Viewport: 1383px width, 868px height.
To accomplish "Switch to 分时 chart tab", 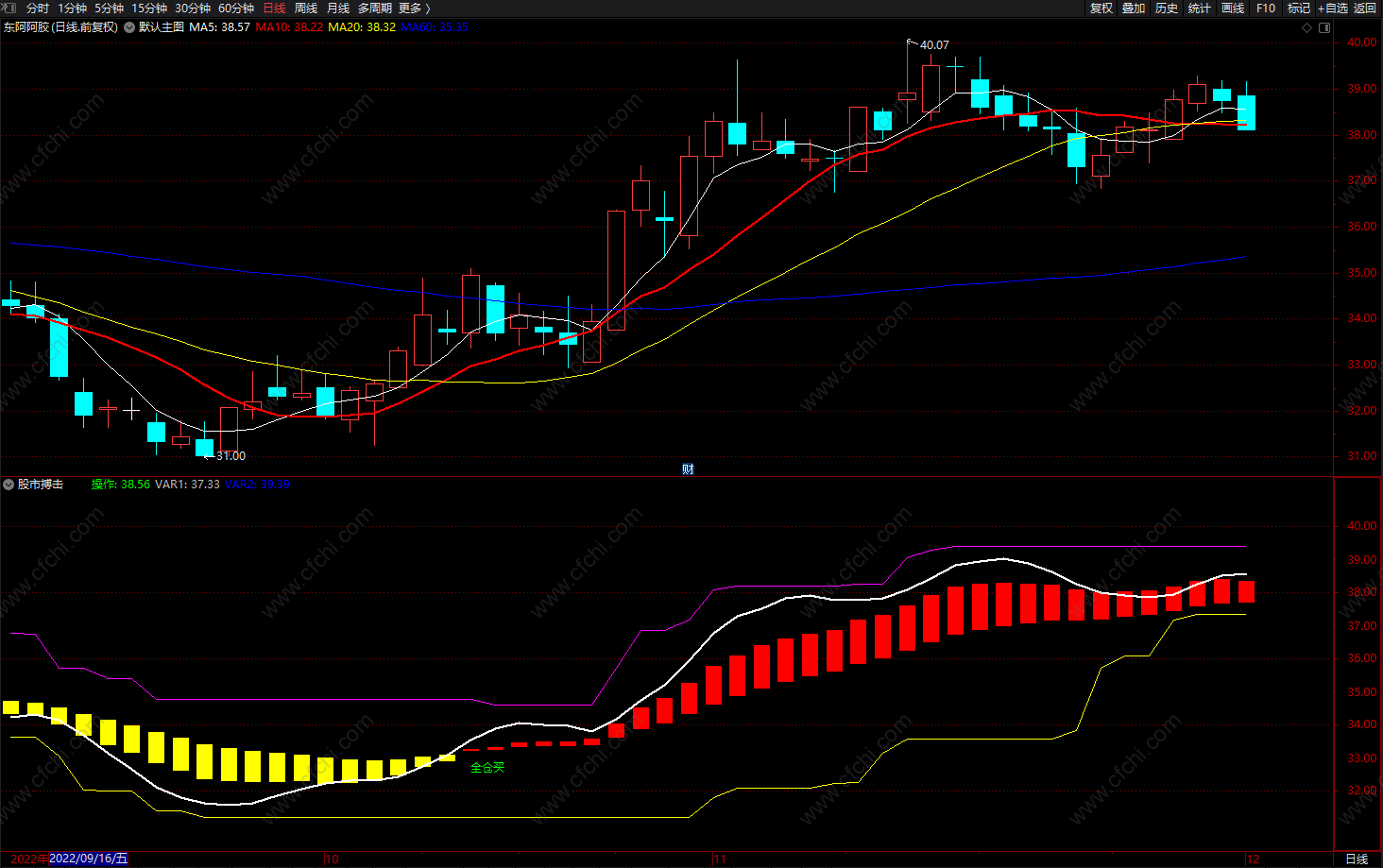I will point(38,8).
